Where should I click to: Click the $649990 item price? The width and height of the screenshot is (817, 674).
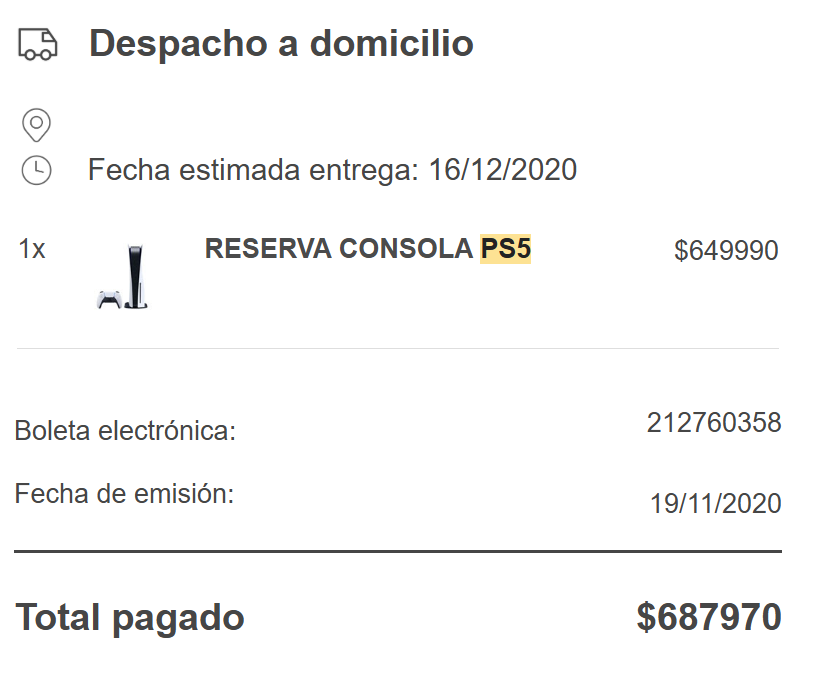[x=726, y=250]
